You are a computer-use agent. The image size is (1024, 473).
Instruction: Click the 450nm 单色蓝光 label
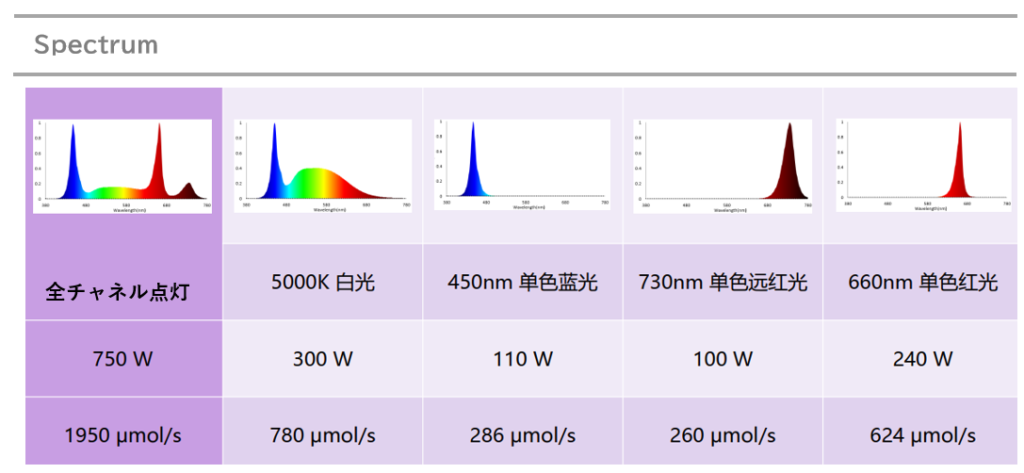tap(522, 282)
